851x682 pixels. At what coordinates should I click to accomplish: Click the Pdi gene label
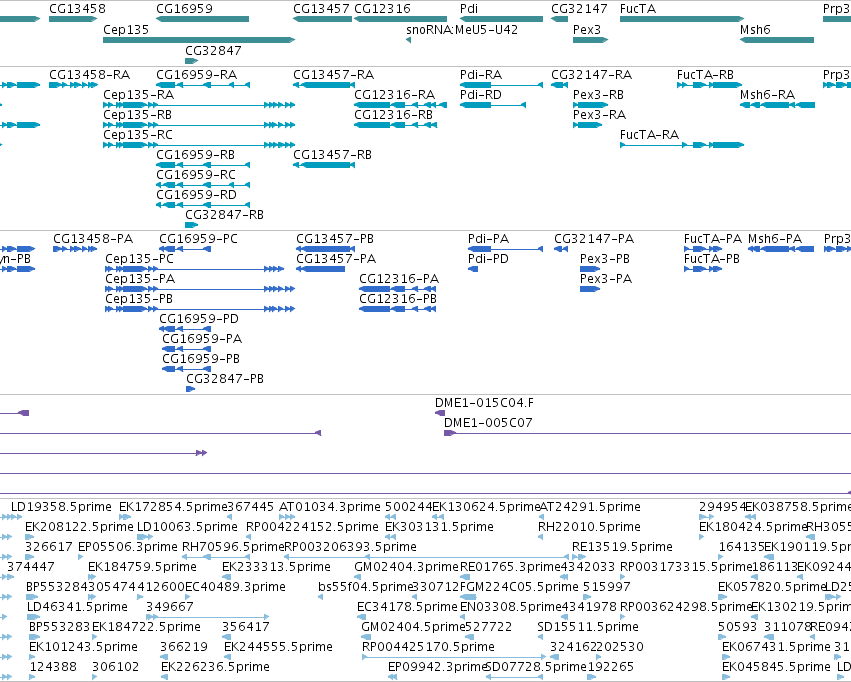[x=469, y=9]
